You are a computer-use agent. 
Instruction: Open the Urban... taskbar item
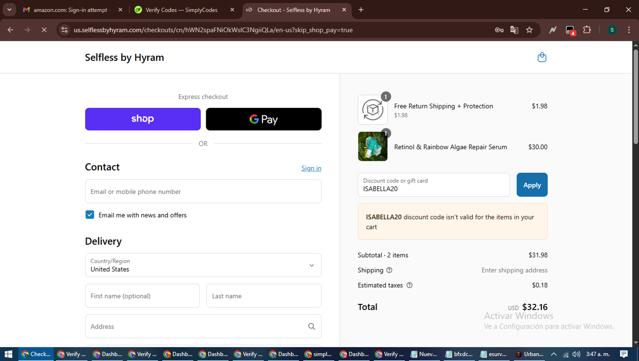click(530, 354)
